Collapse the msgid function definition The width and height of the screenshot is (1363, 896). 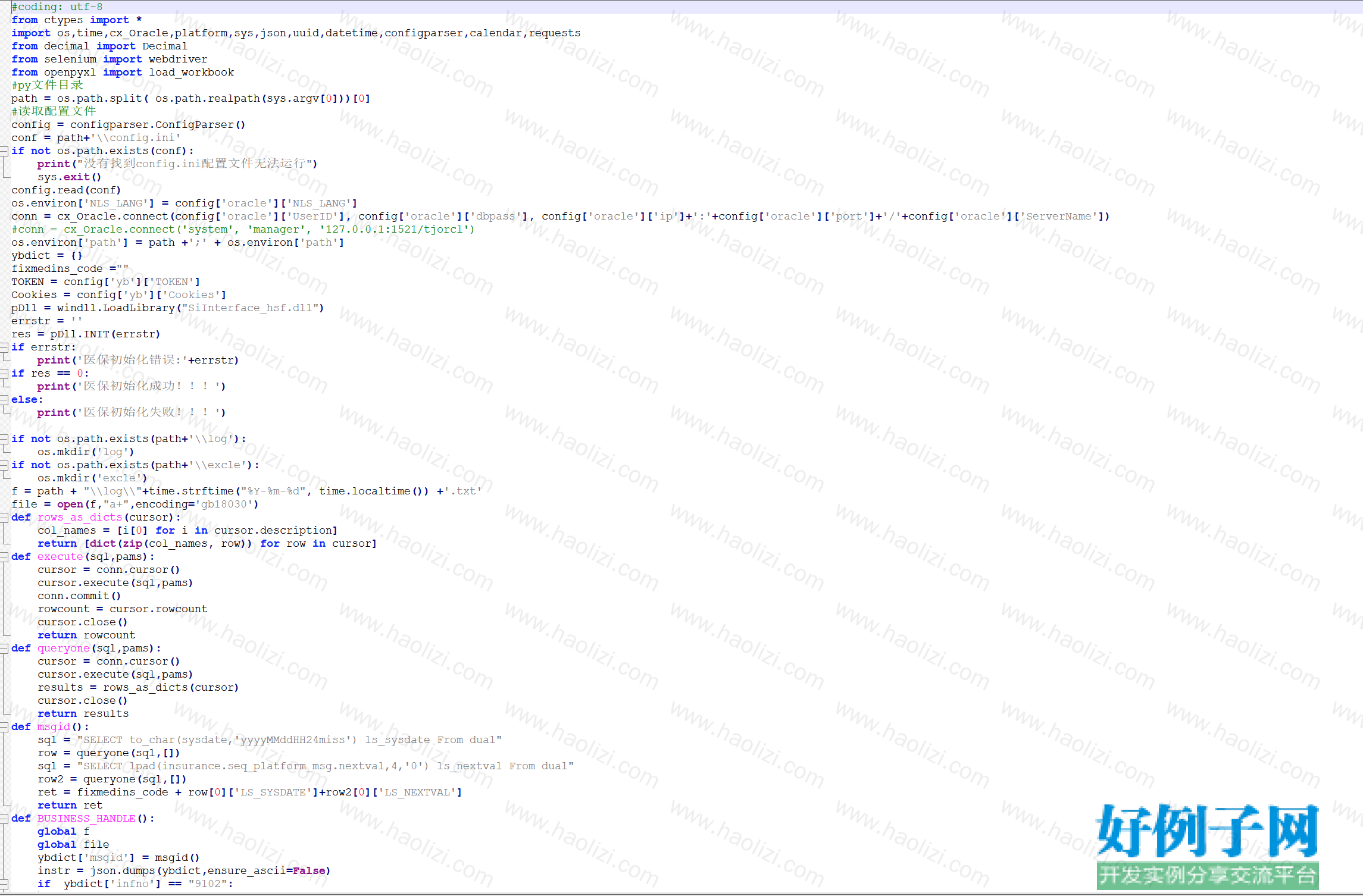(x=4, y=727)
